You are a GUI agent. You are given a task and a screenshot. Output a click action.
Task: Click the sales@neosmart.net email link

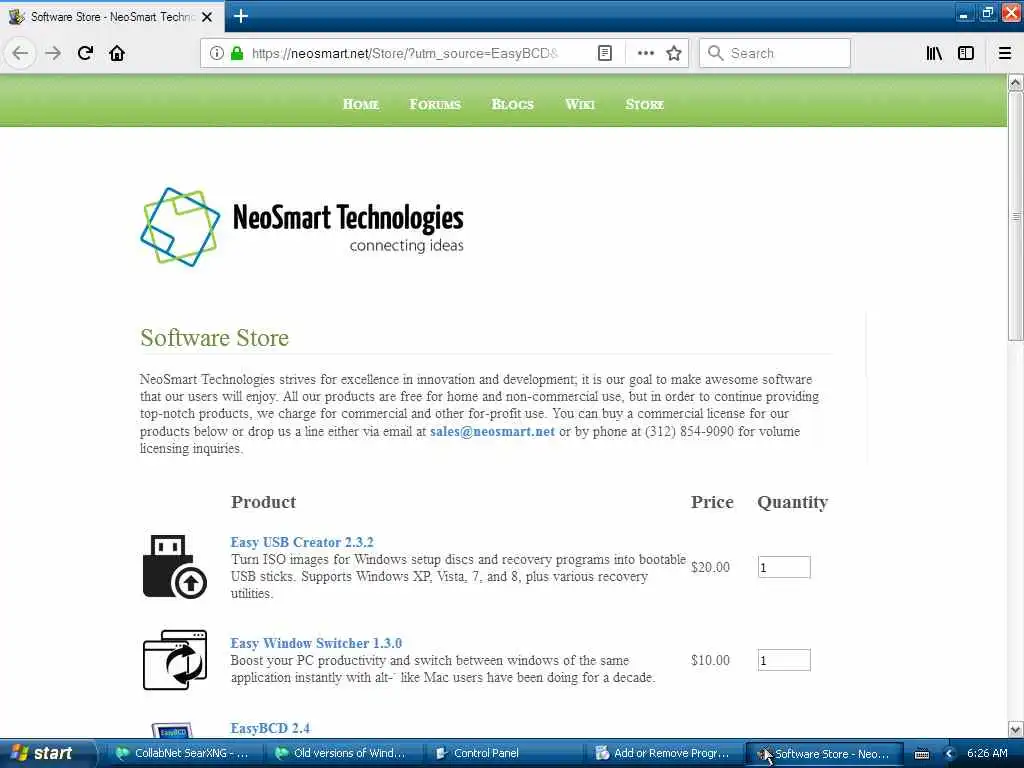coord(492,432)
